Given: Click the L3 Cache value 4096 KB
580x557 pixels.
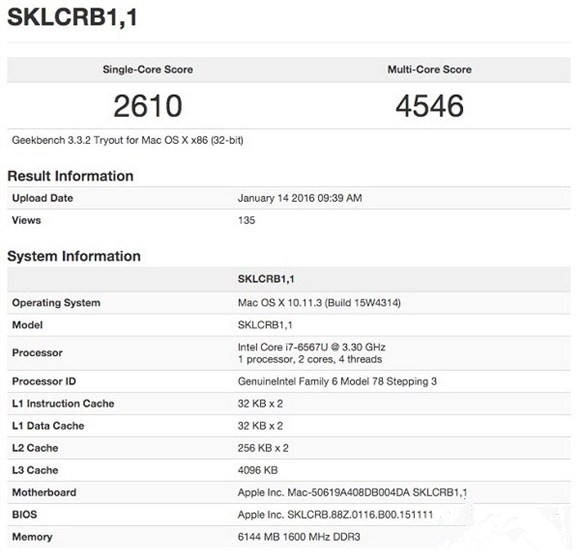Looking at the screenshot, I should point(257,470).
